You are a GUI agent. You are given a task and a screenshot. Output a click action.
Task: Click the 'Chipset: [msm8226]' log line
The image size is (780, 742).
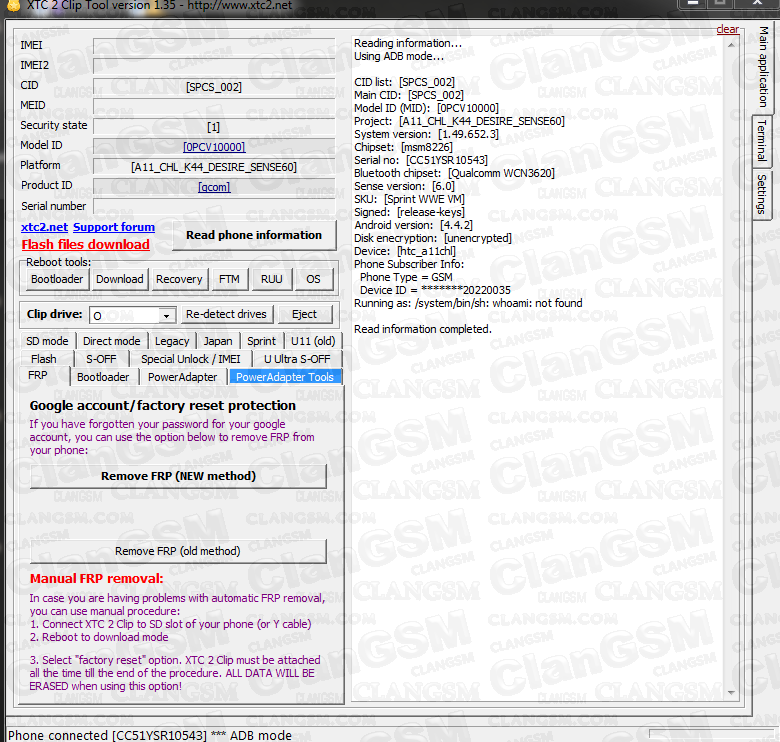point(403,147)
